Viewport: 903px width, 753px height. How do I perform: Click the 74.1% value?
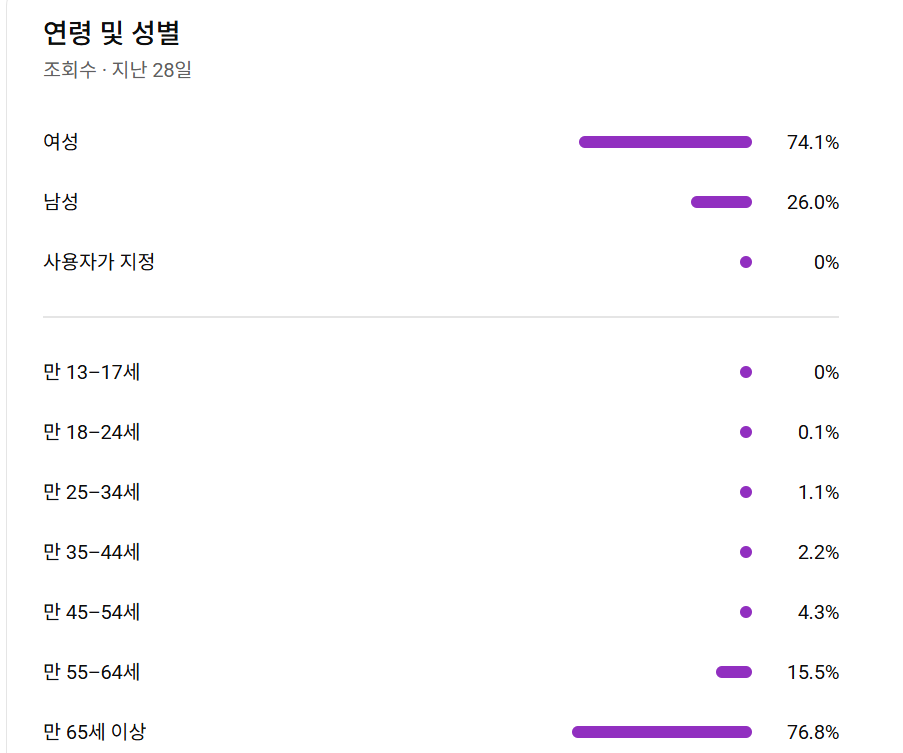(812, 143)
